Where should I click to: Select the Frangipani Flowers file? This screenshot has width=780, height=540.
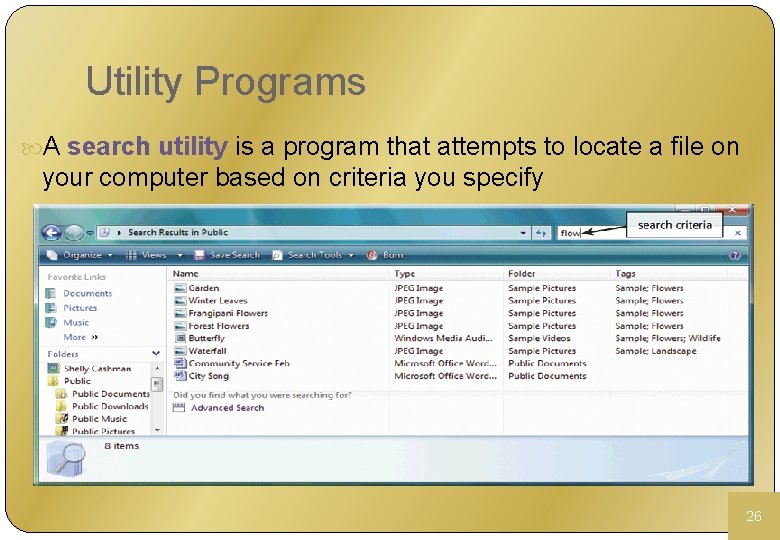point(228,313)
